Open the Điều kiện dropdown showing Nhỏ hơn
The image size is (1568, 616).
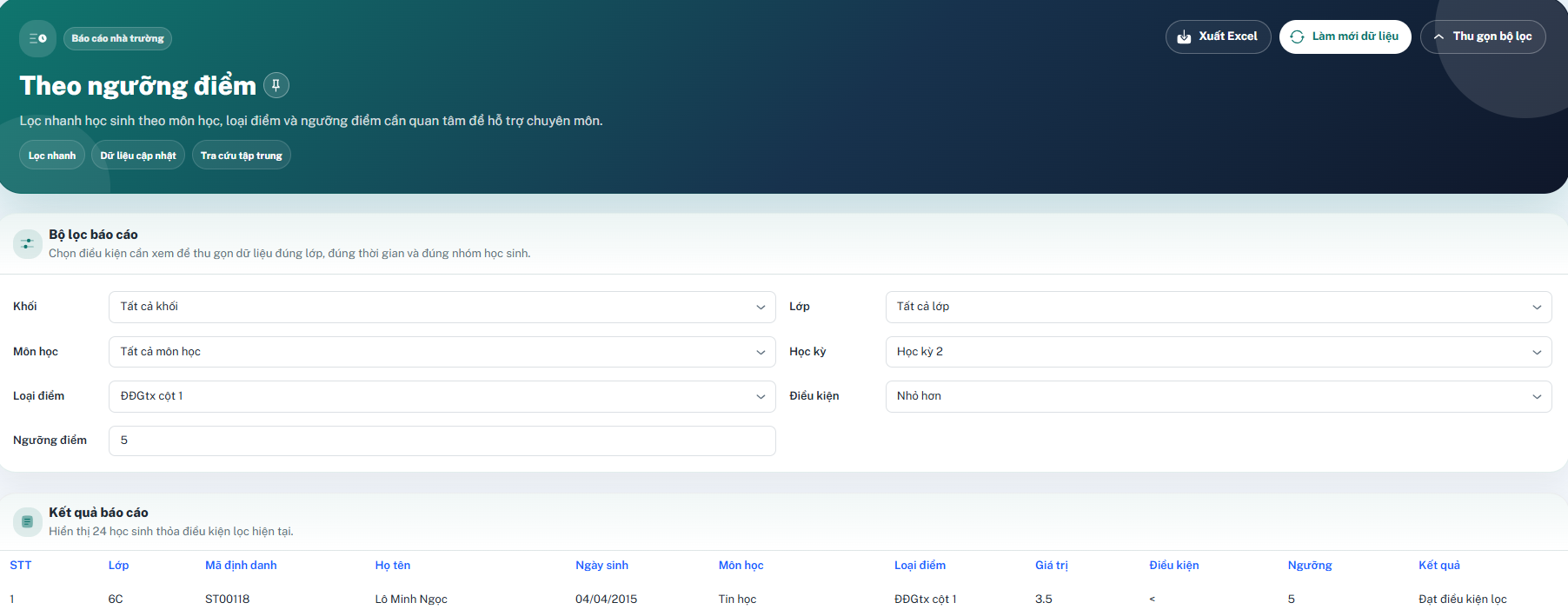click(x=1219, y=396)
